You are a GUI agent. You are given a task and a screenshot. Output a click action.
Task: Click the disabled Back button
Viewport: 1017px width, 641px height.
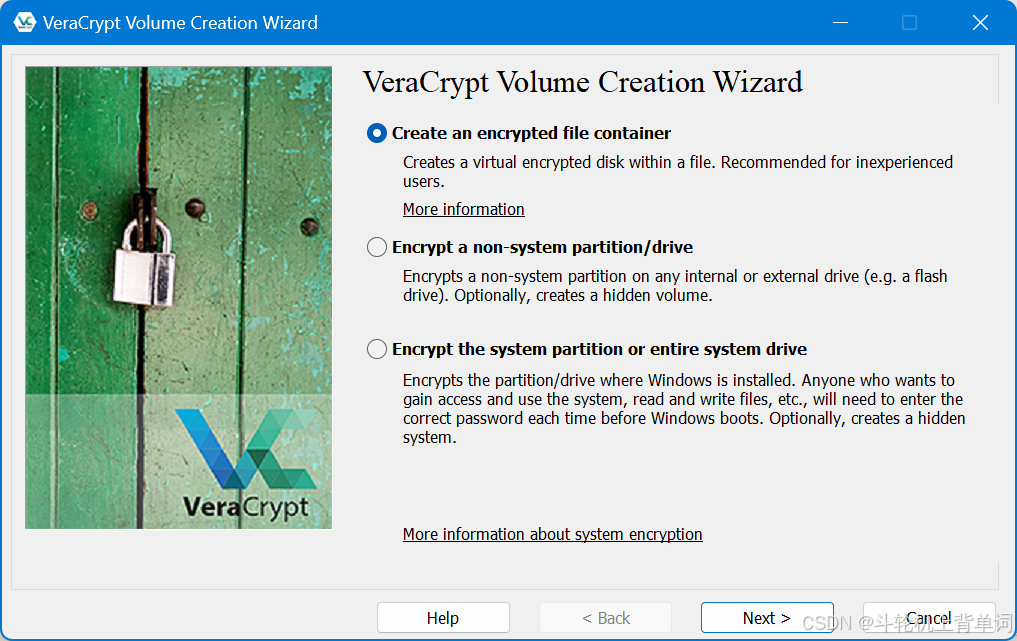pyautogui.click(x=605, y=617)
